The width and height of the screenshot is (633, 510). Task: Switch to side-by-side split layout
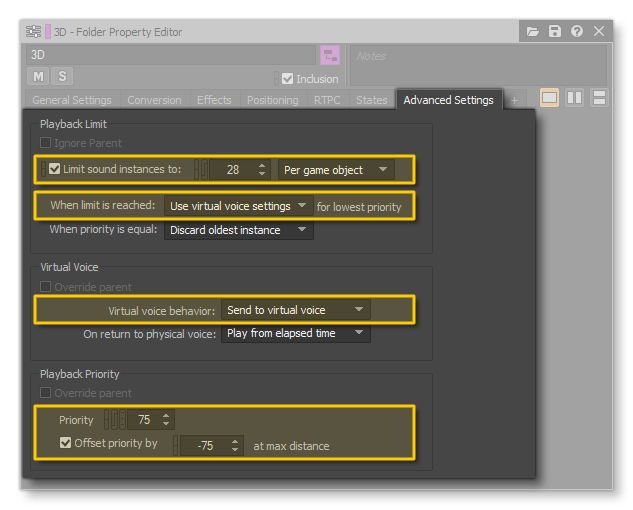point(574,98)
